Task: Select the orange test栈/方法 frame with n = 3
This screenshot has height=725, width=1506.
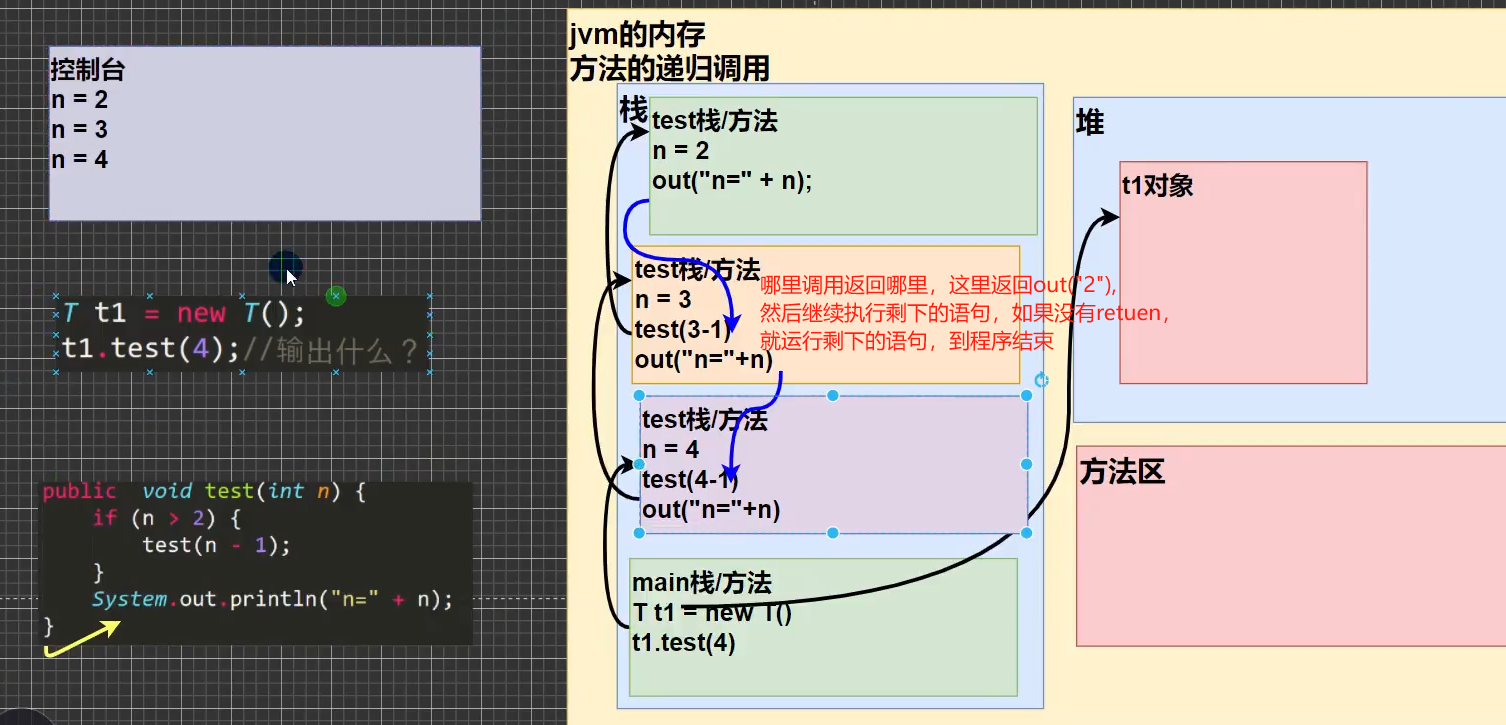Action: click(x=826, y=315)
